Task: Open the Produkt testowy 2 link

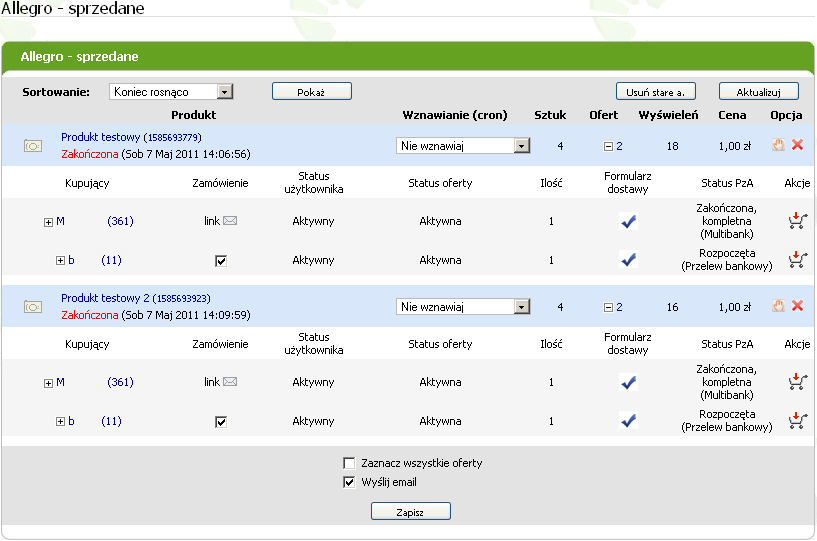Action: (105, 298)
